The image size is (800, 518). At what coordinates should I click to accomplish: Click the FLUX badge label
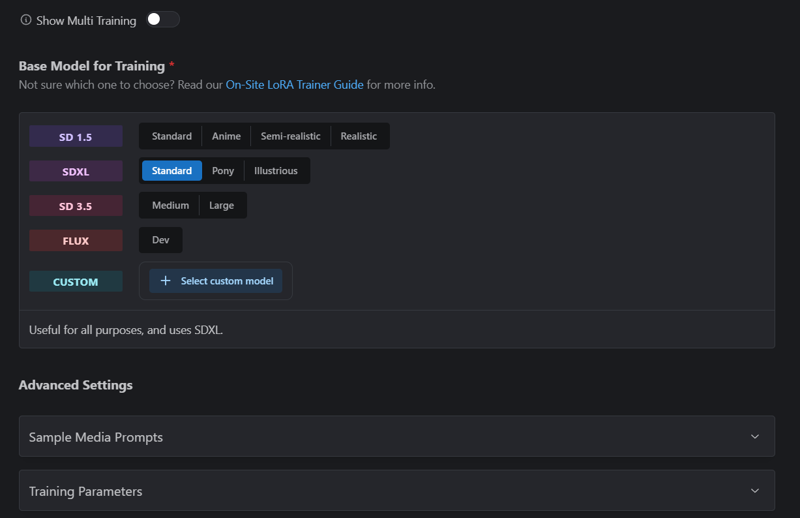coord(76,241)
